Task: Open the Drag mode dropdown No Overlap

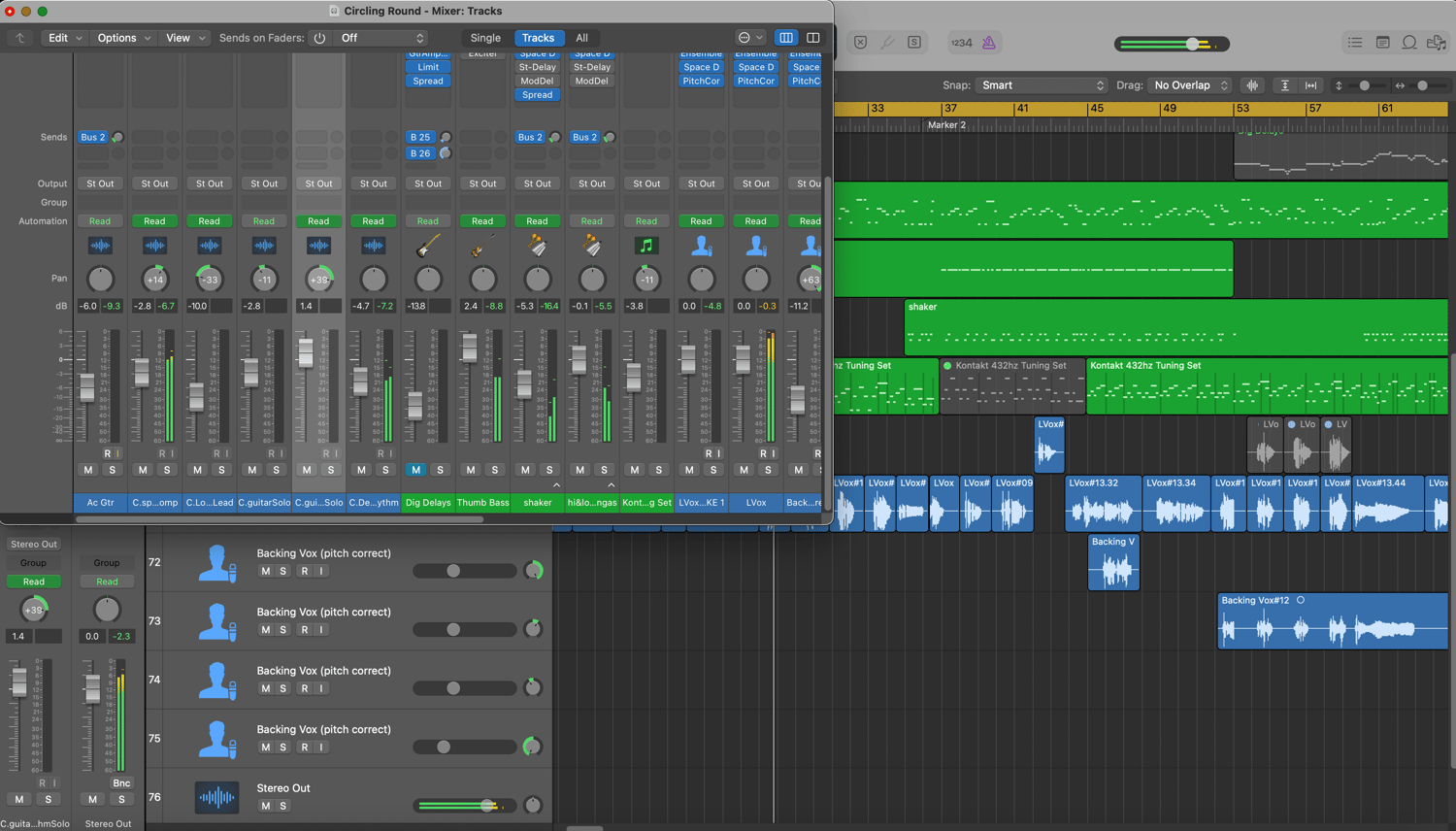Action: pos(1190,85)
